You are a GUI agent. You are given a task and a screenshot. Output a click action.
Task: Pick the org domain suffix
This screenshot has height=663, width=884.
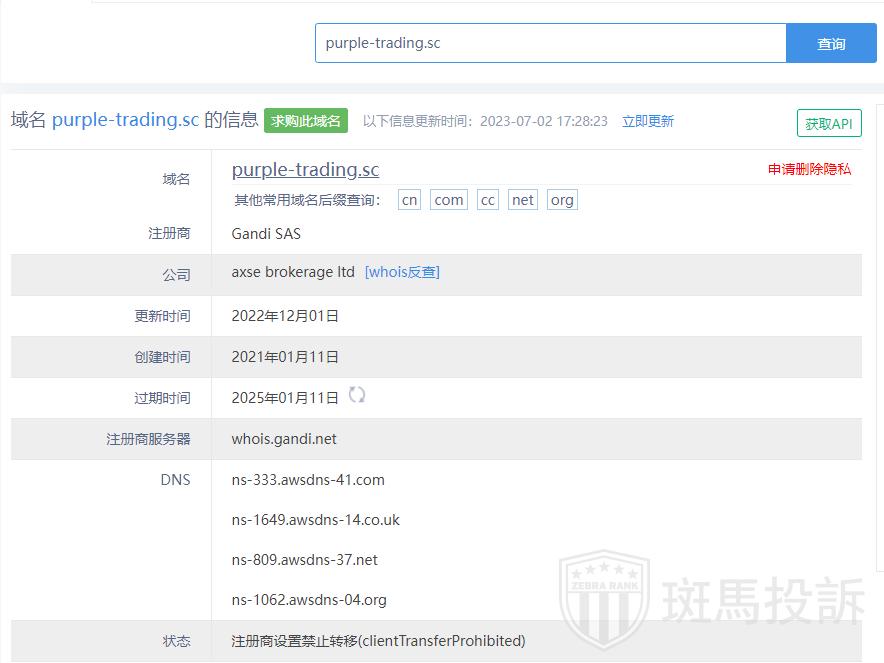562,200
